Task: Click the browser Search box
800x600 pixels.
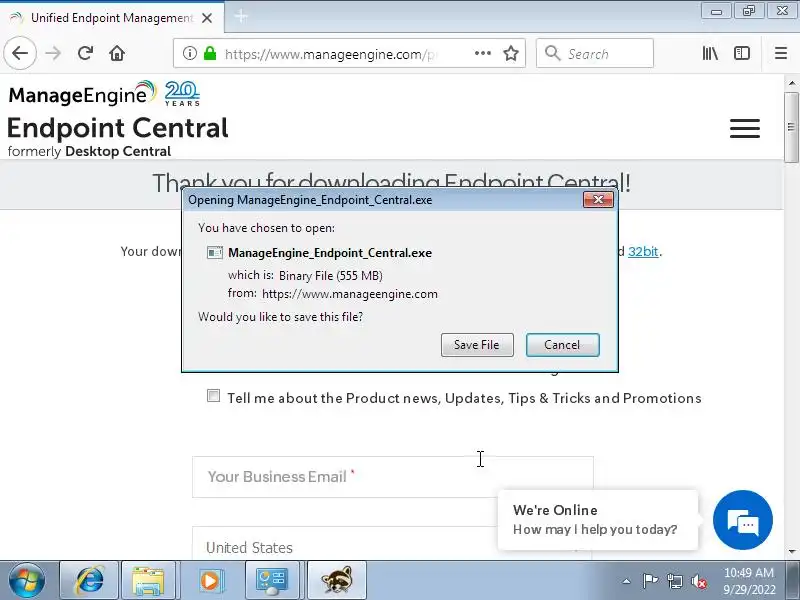Action: coord(594,53)
